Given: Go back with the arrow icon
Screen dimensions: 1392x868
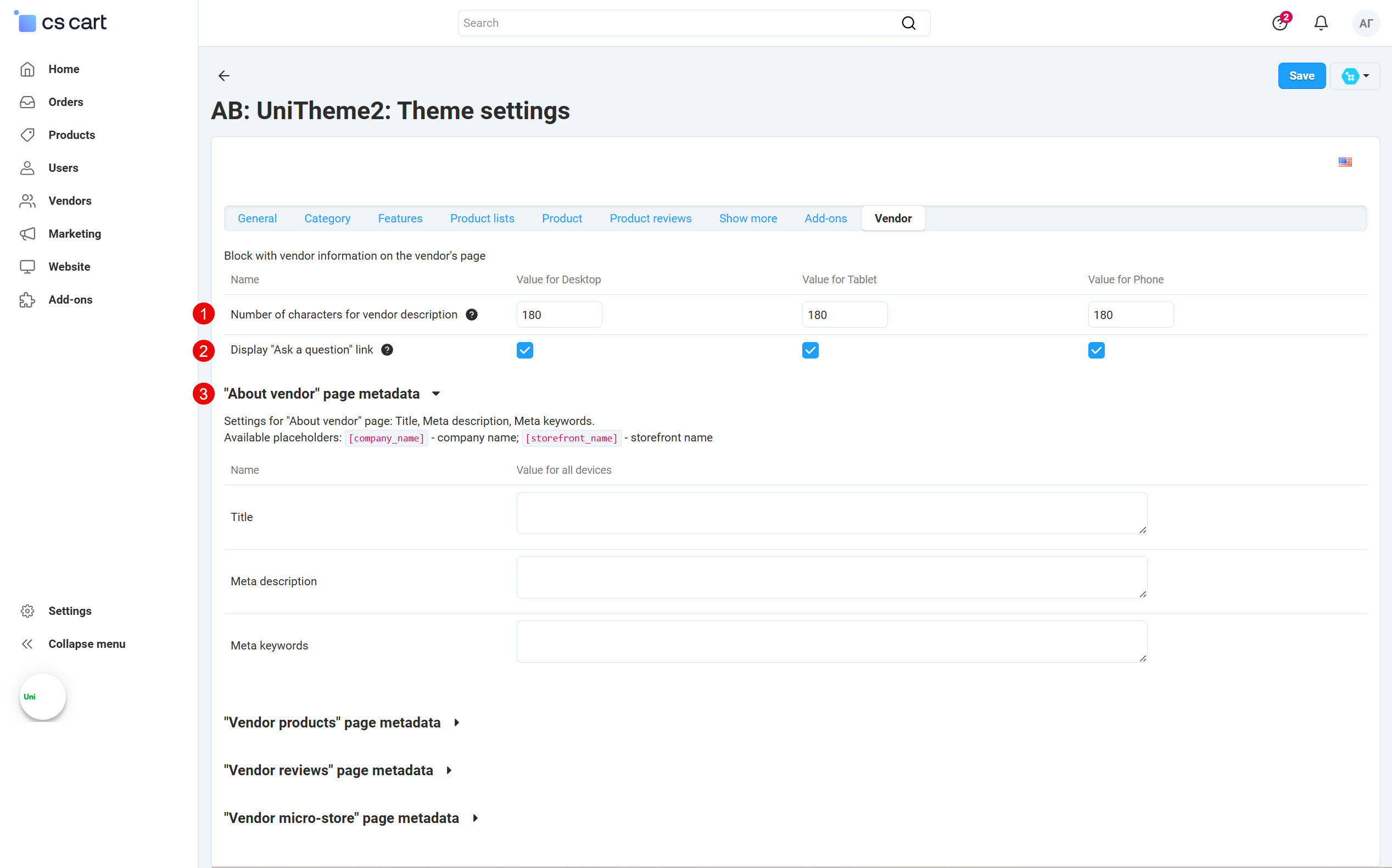Looking at the screenshot, I should tap(224, 76).
